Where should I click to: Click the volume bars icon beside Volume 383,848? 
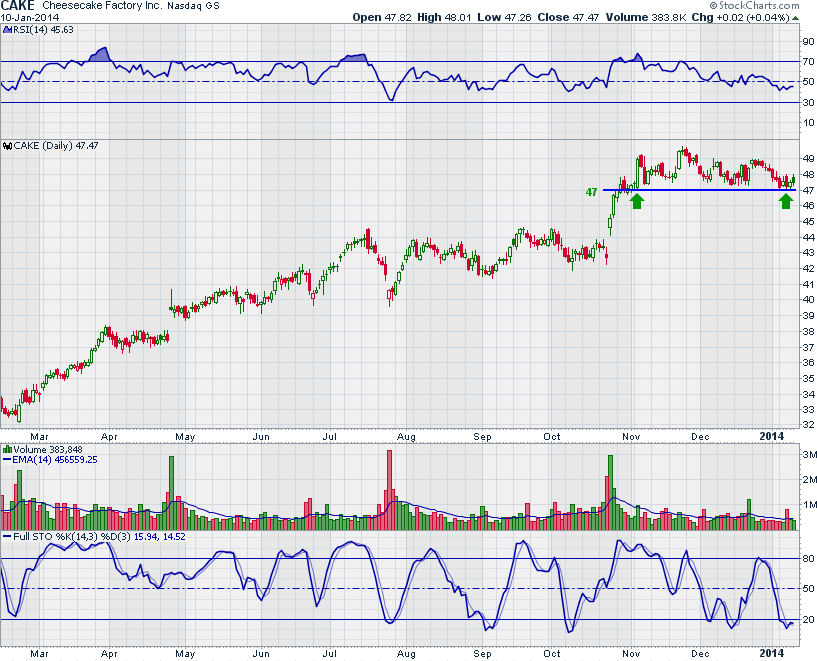pos(7,450)
